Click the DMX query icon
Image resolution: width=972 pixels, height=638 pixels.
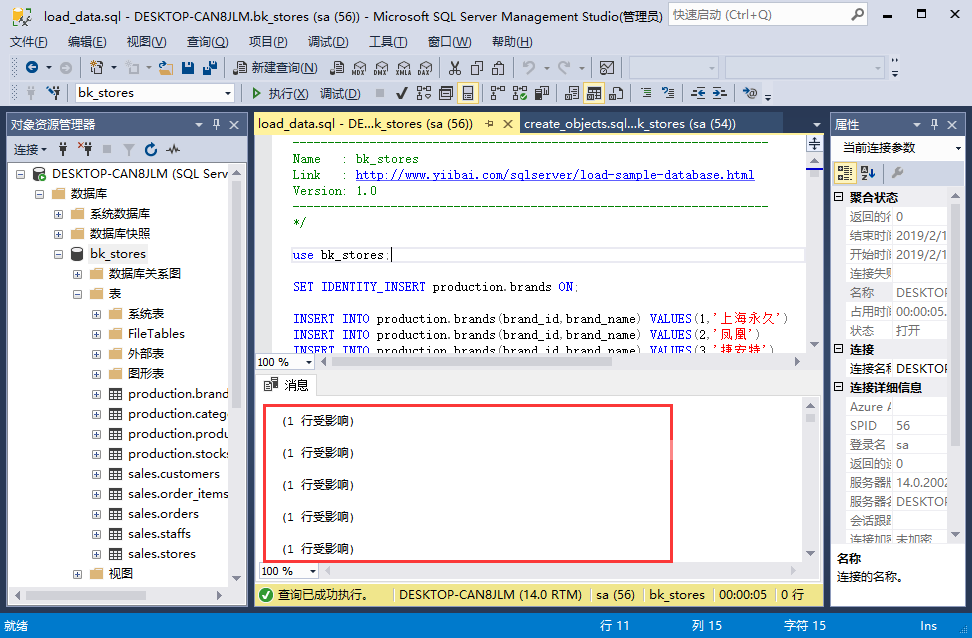381,68
